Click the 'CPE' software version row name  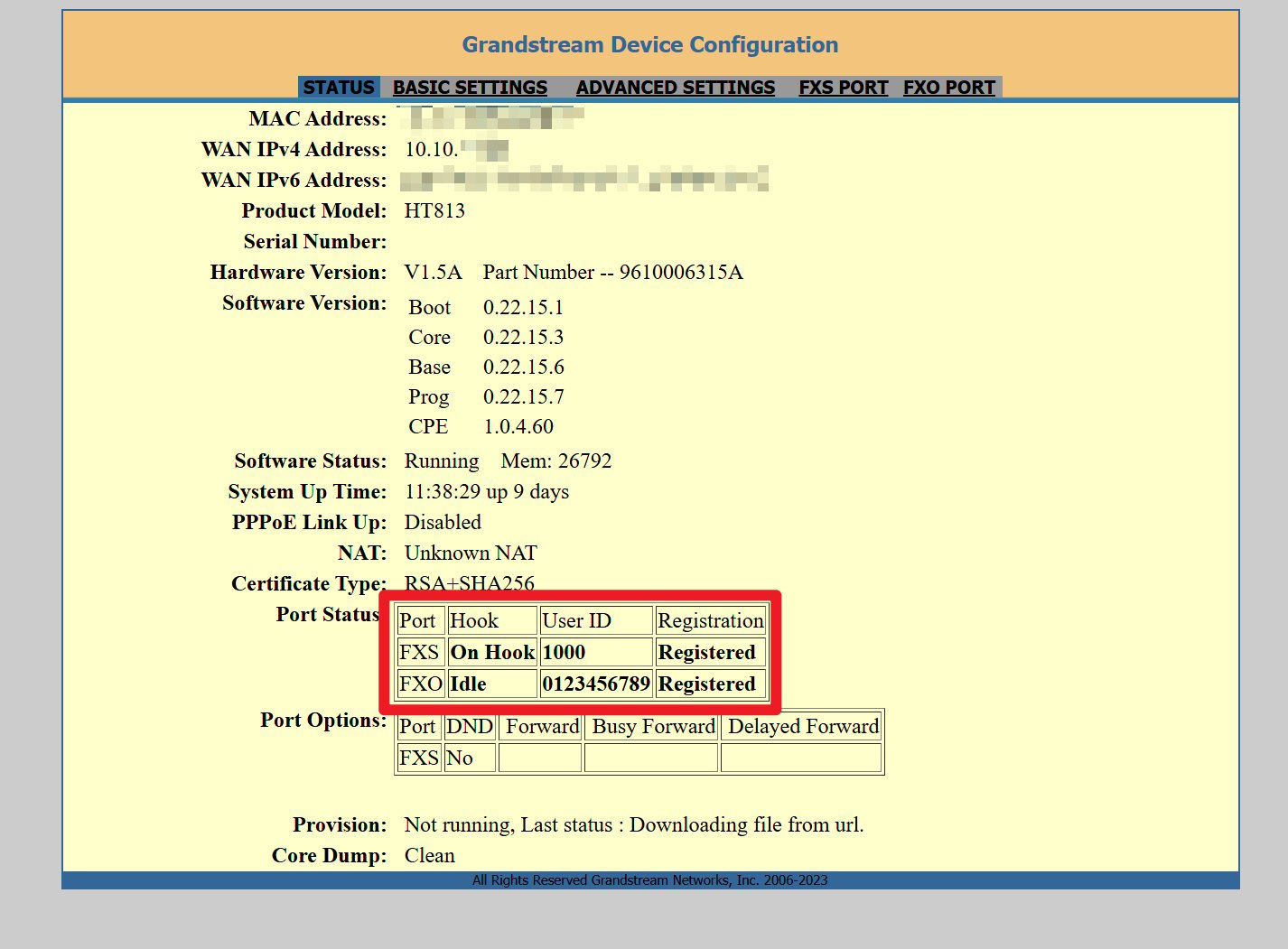point(428,427)
